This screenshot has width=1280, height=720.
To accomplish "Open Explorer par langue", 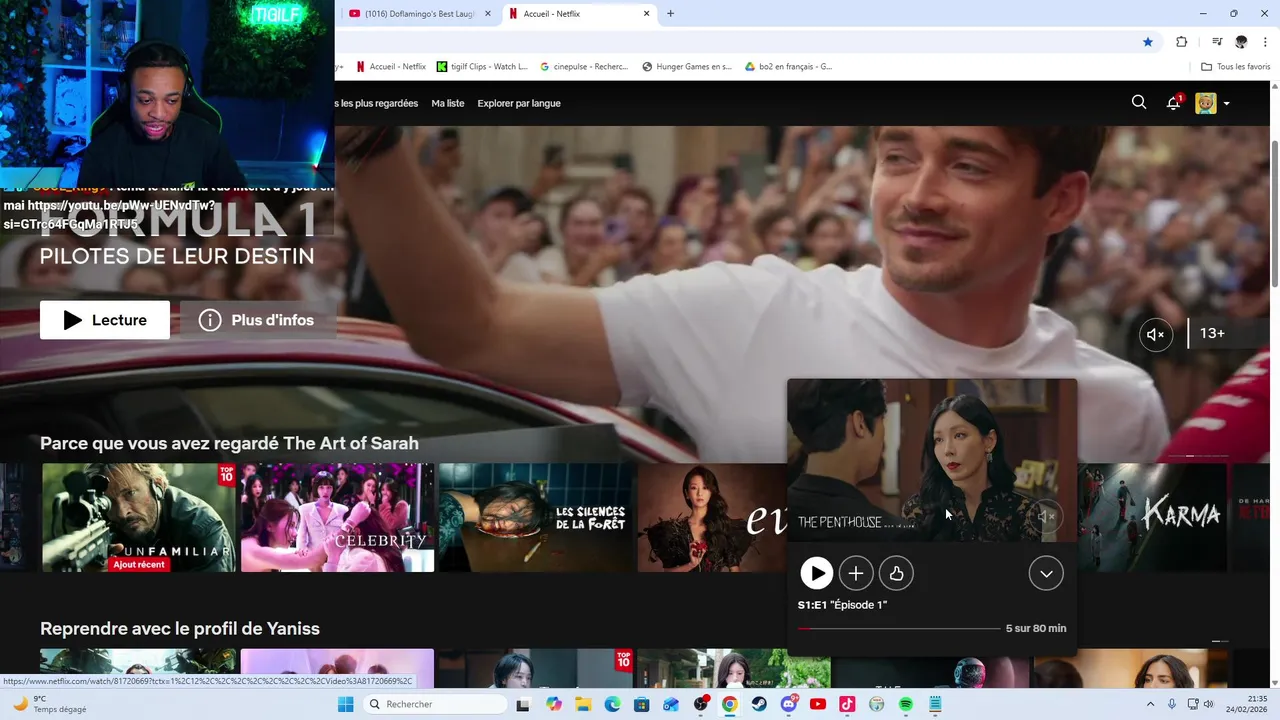I will click(x=519, y=103).
